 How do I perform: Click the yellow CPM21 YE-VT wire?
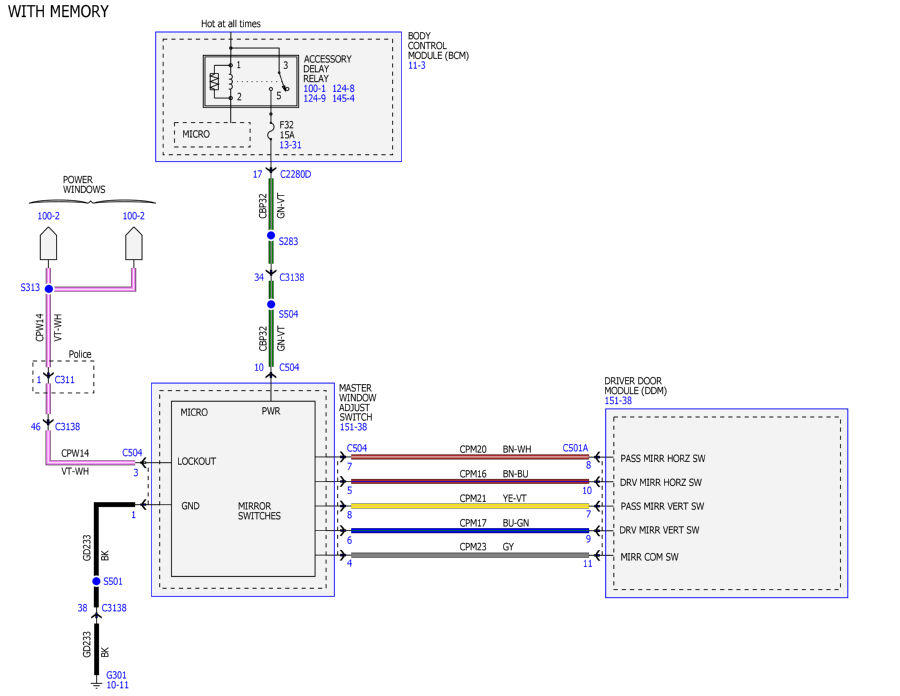tap(470, 506)
